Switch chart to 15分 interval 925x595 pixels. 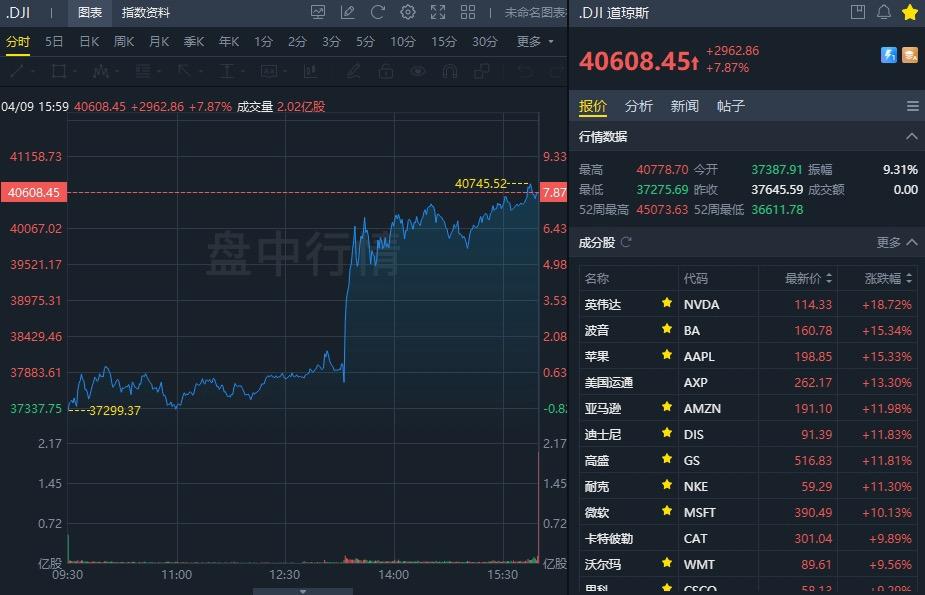coord(444,41)
